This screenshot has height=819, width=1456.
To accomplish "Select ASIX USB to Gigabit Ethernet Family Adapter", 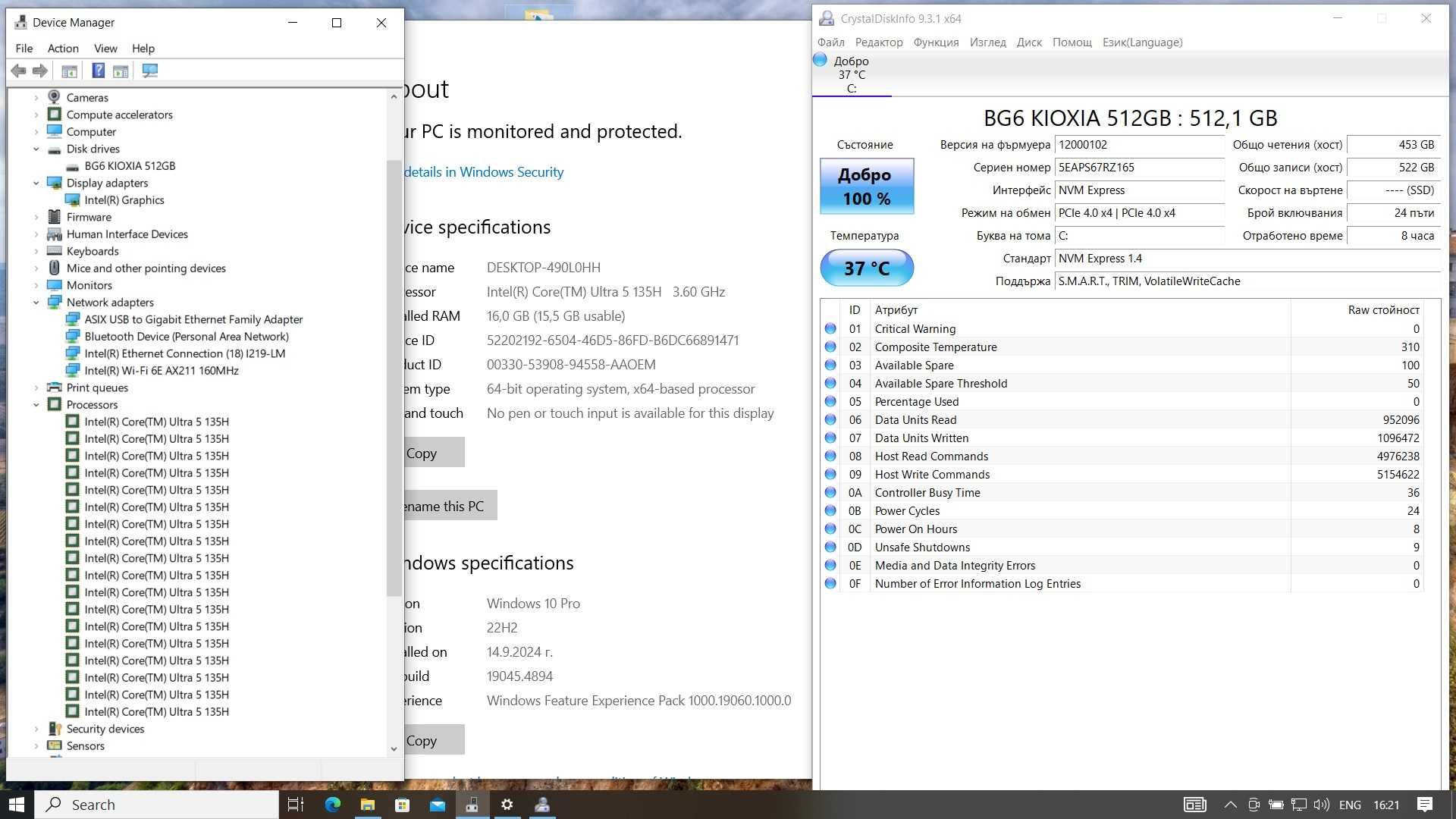I will point(193,319).
